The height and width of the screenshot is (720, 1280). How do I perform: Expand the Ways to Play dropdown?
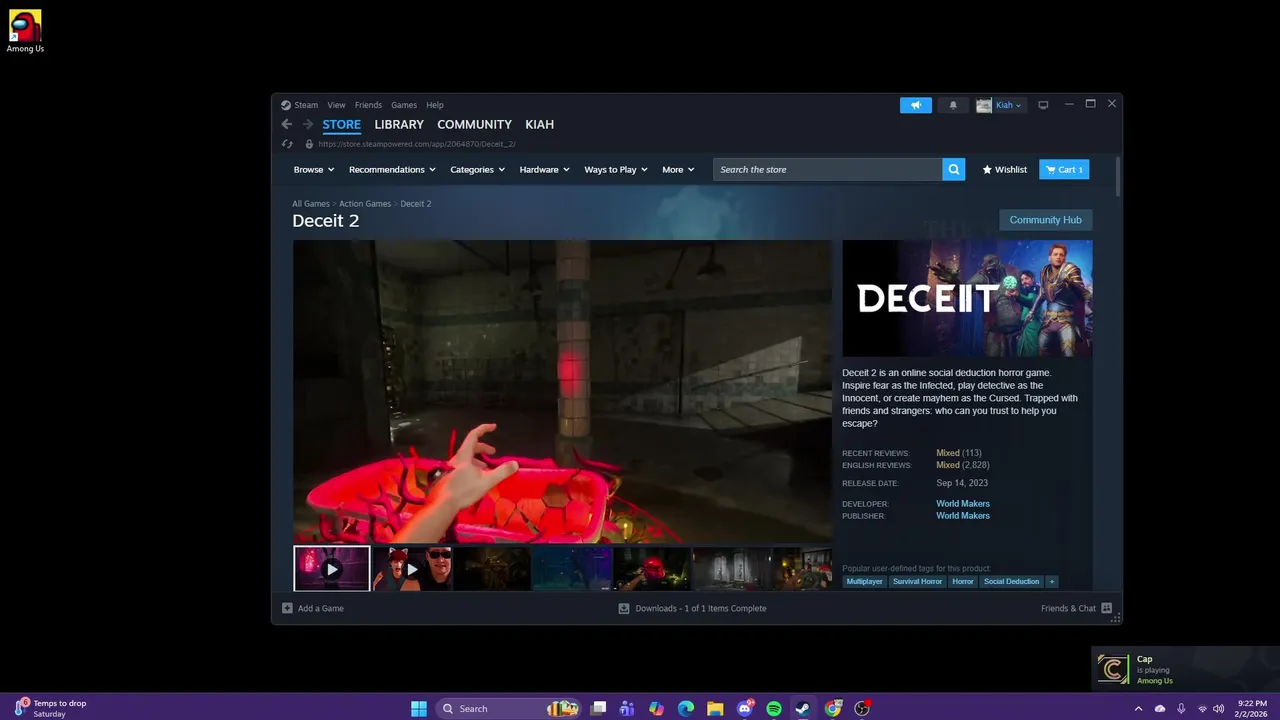(x=616, y=169)
